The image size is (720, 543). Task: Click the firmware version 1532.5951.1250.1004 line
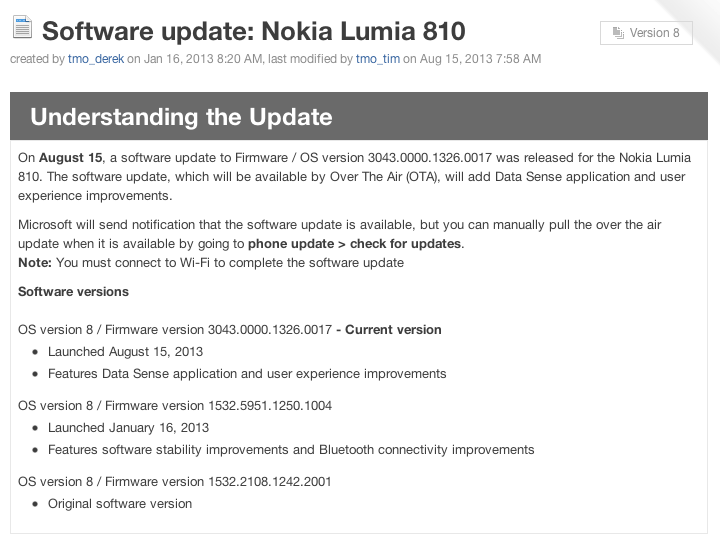(x=175, y=405)
